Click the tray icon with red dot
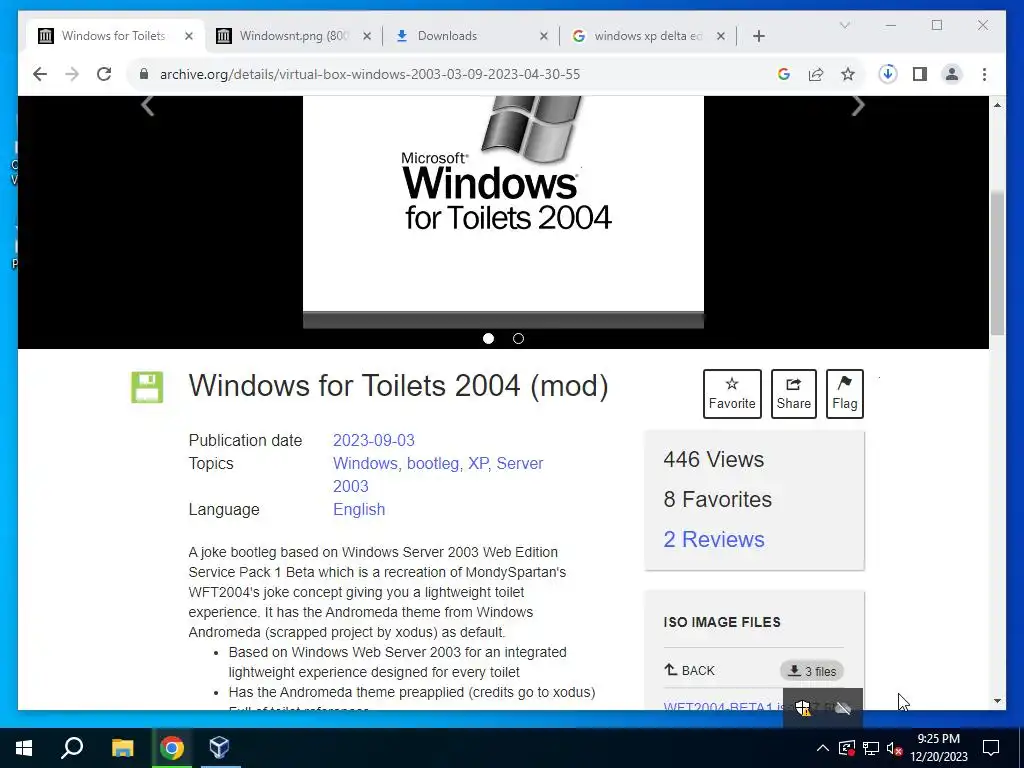The image size is (1024, 768). click(847, 748)
